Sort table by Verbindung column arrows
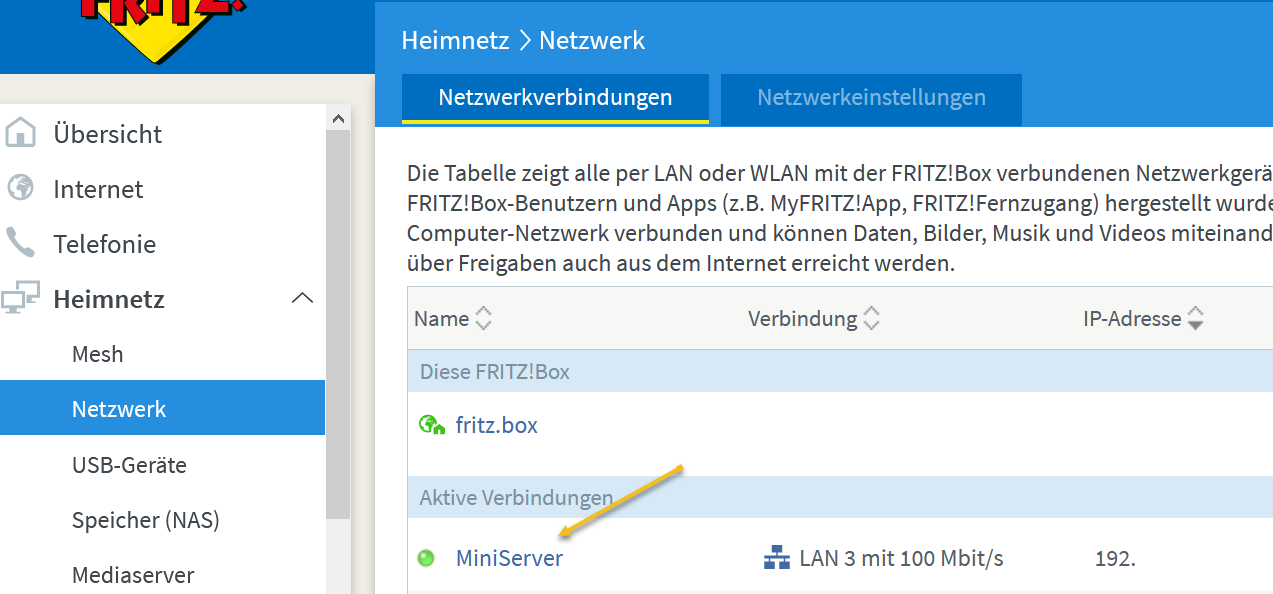Viewport: 1273px width, 594px height. [x=871, y=319]
